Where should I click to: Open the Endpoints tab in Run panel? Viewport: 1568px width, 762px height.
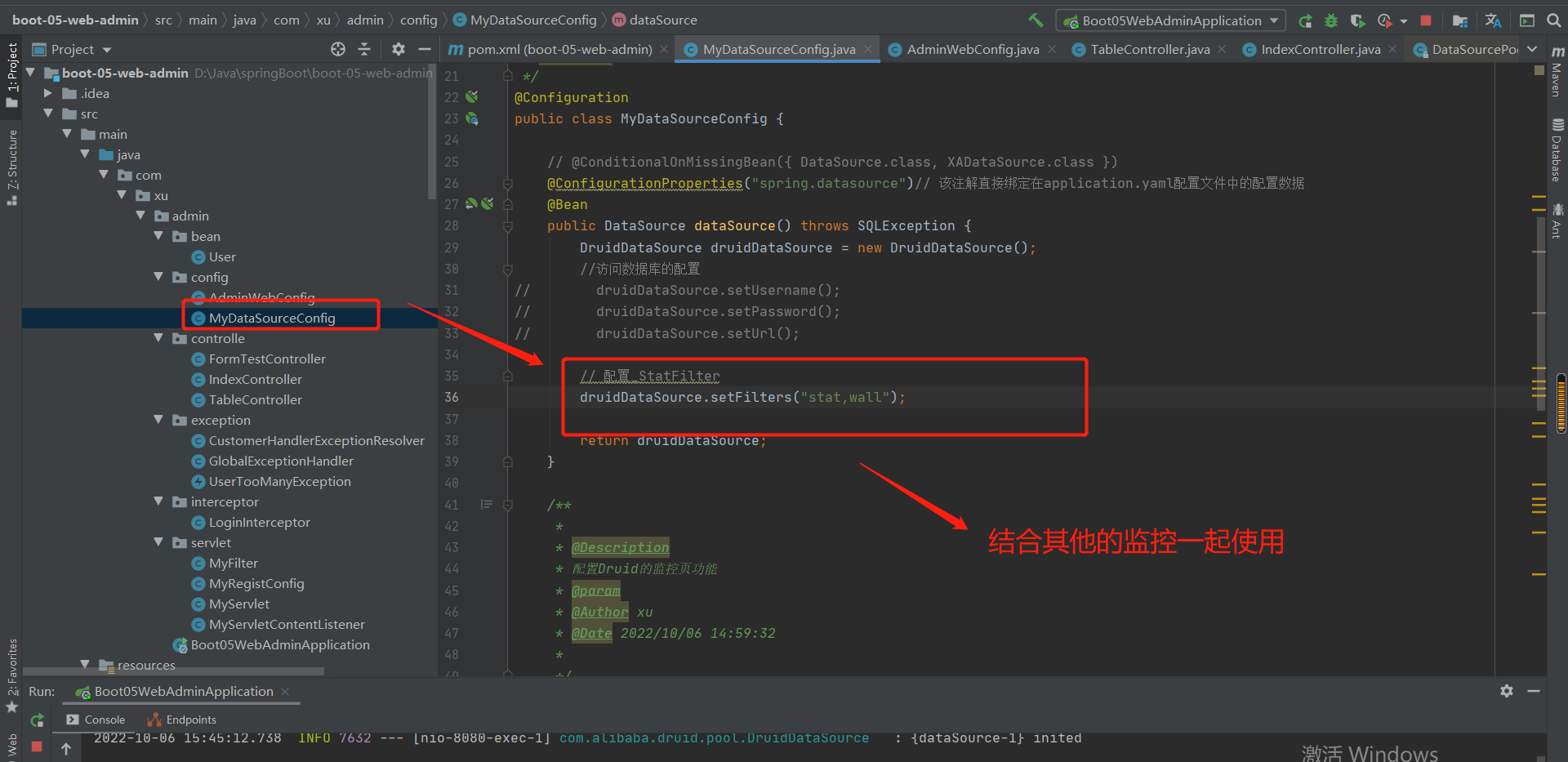tap(181, 720)
